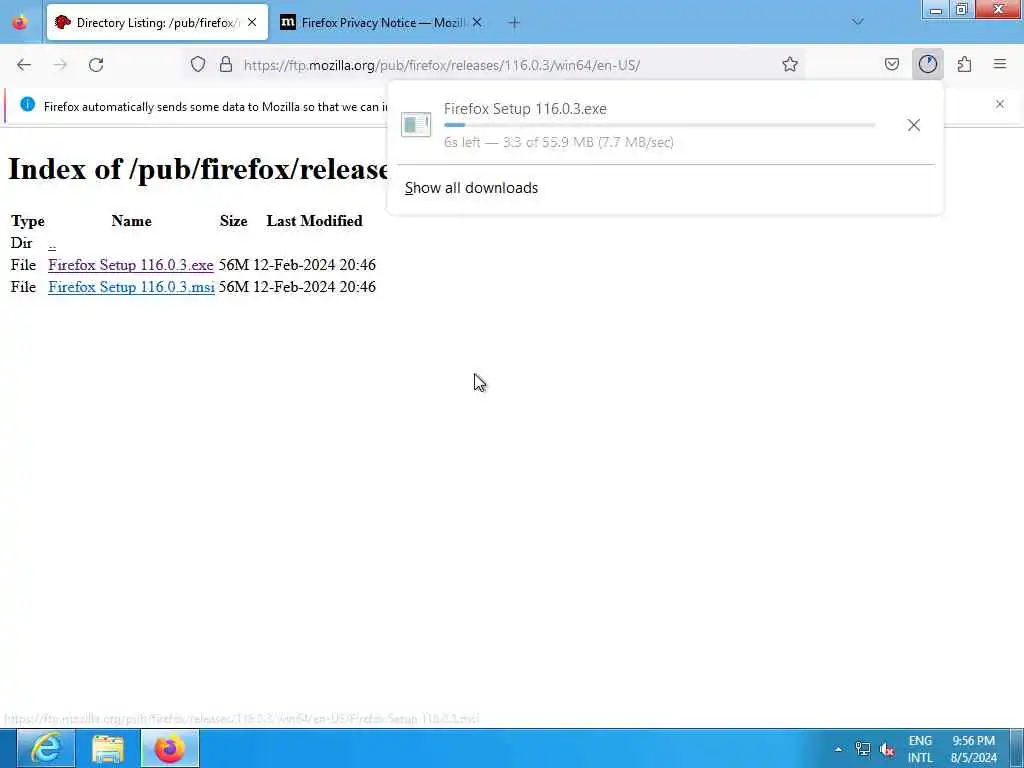1024x768 pixels.
Task: Click the padlock site info icon
Action: pos(226,65)
